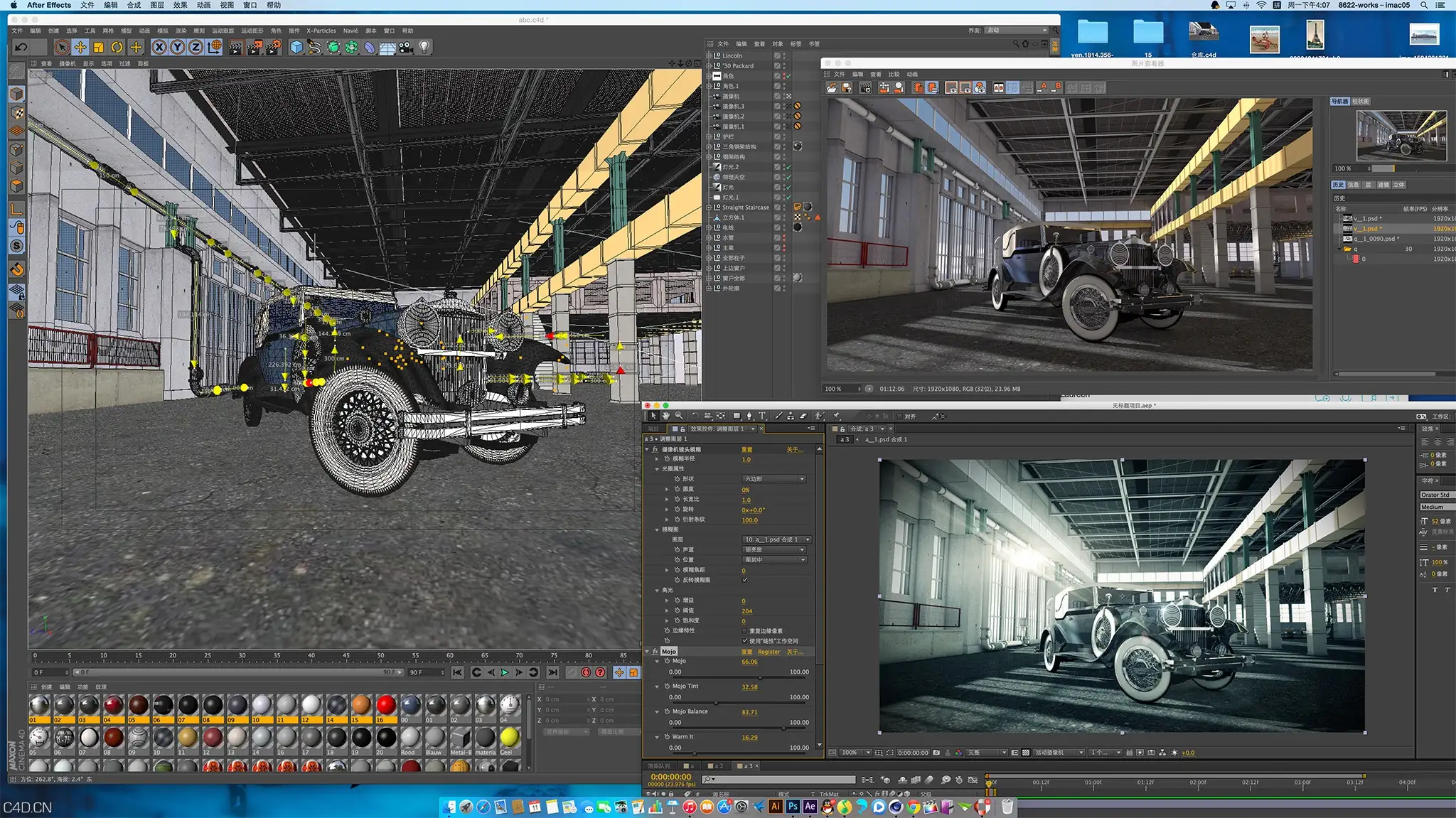Select the red material swatch 16
1456x818 pixels.
tap(386, 705)
